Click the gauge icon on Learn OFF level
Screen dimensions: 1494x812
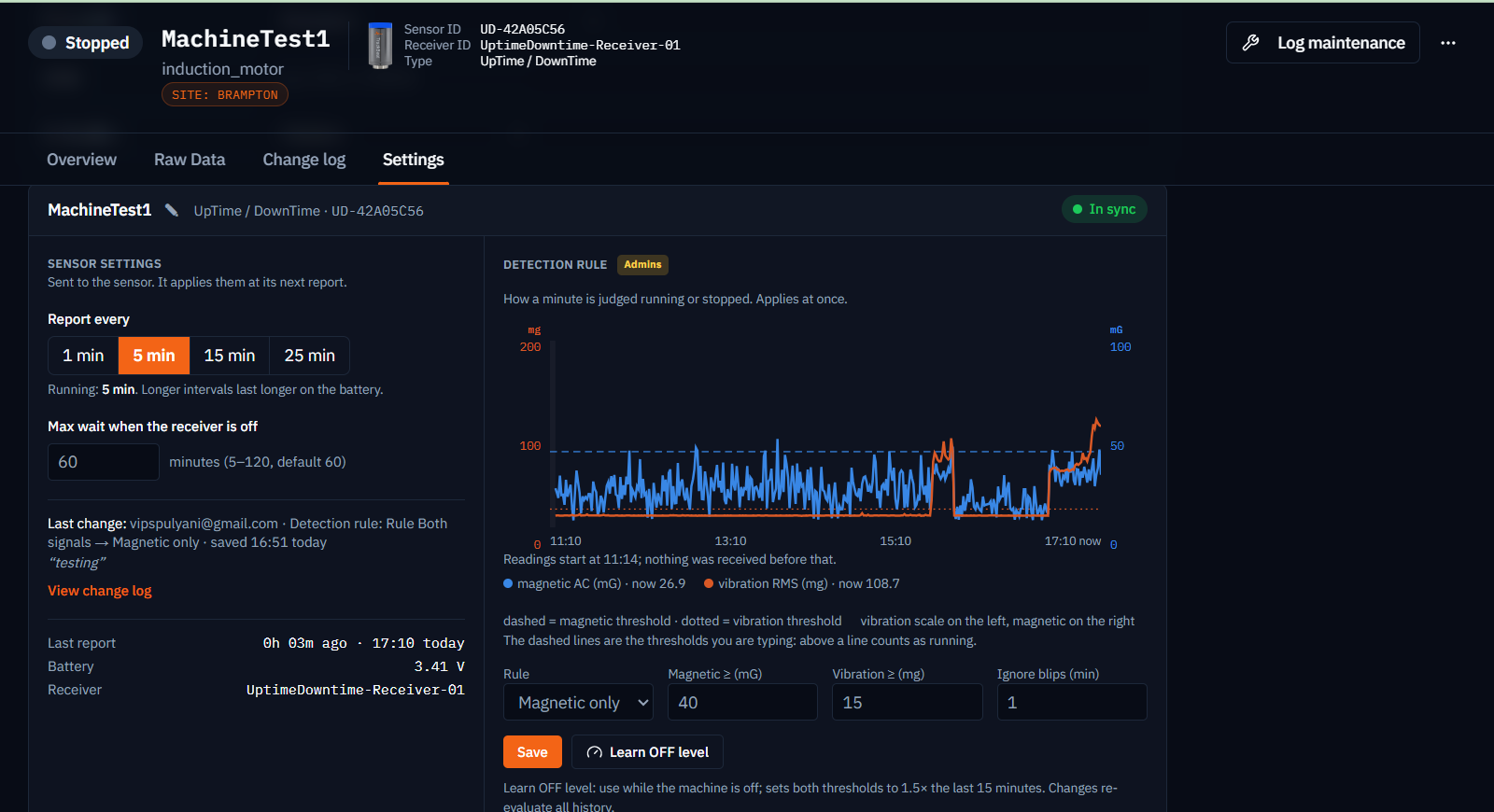click(x=594, y=752)
